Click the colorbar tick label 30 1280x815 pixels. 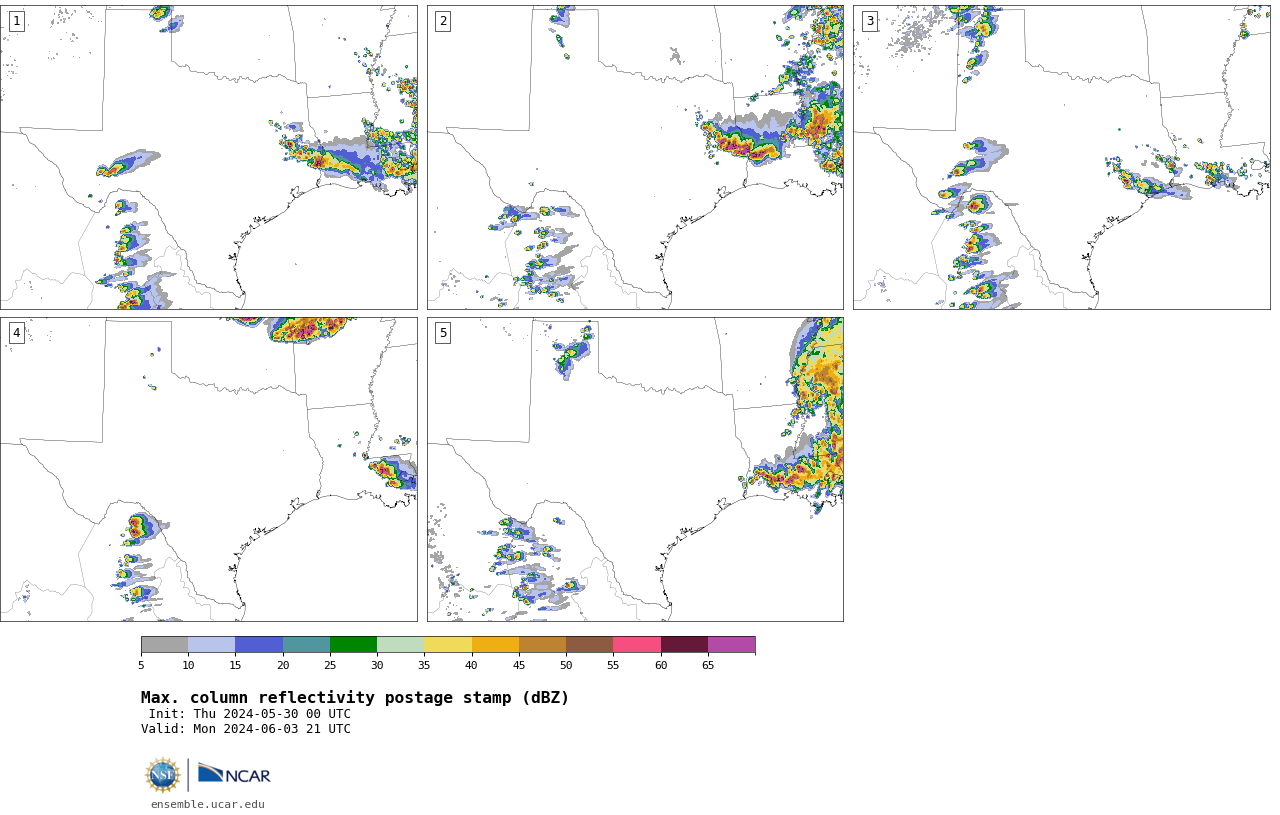pyautogui.click(x=377, y=666)
